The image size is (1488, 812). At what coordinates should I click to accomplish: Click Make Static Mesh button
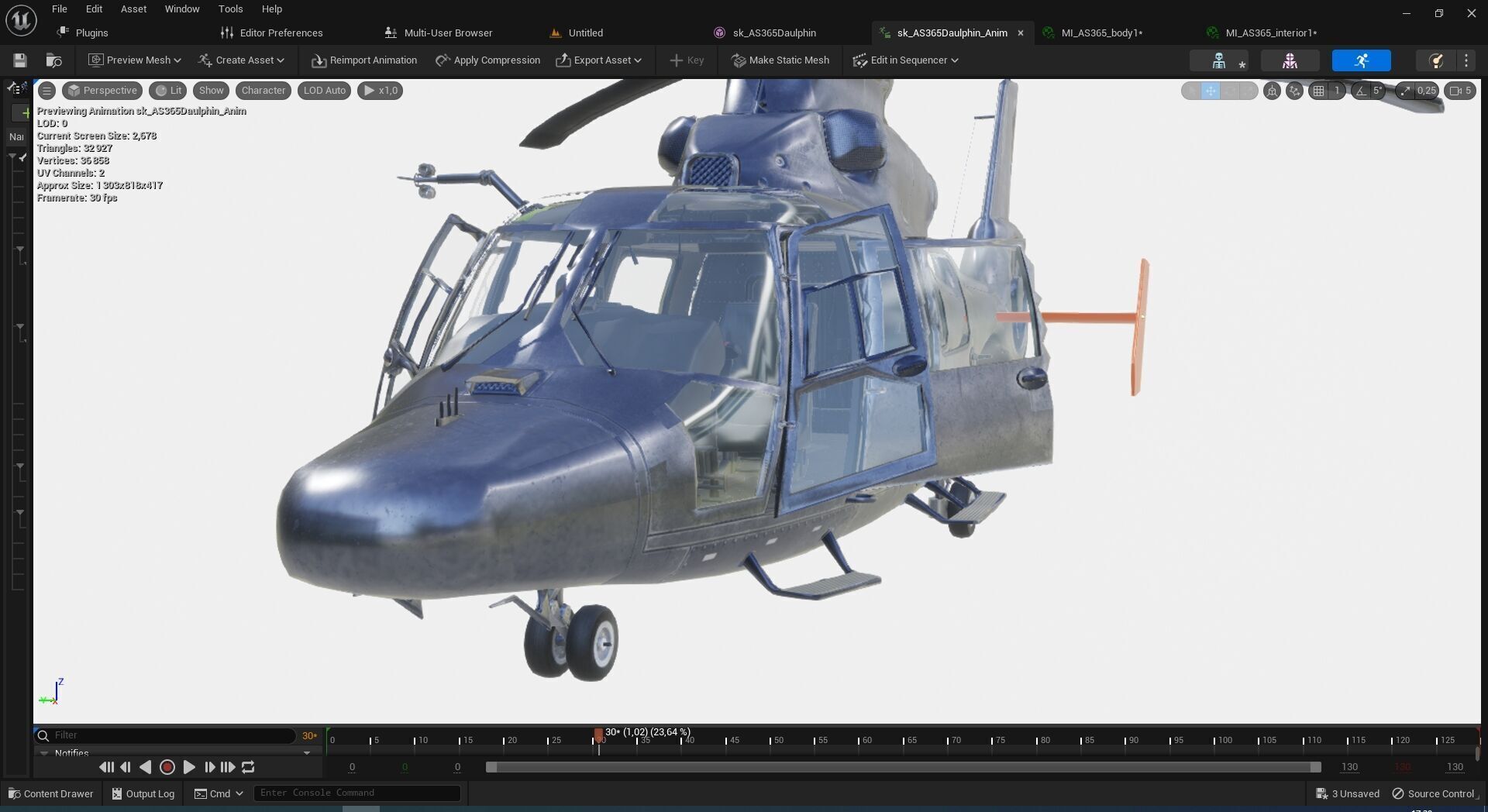click(780, 60)
